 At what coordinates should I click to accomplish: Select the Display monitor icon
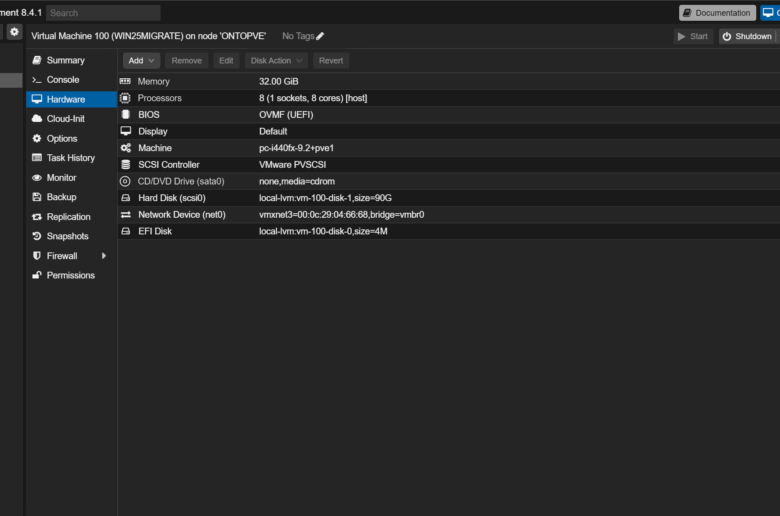point(125,131)
